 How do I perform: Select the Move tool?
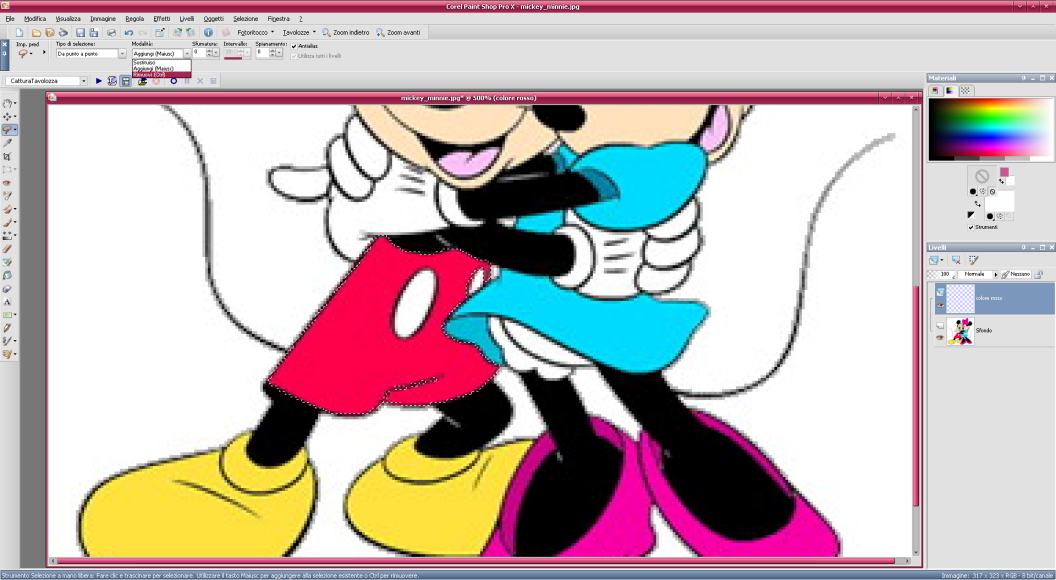7,117
